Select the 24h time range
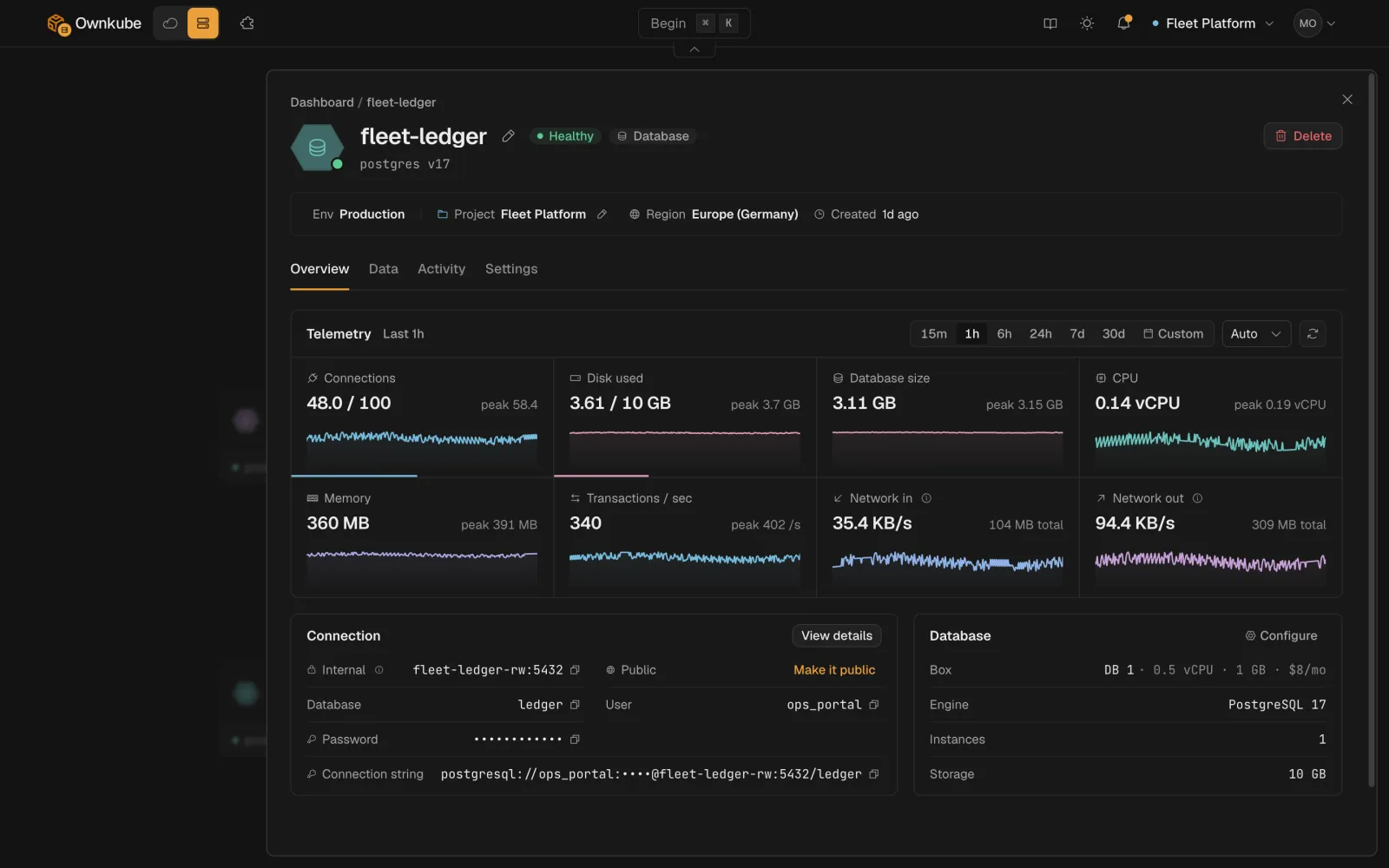Image resolution: width=1389 pixels, height=868 pixels. coord(1041,334)
